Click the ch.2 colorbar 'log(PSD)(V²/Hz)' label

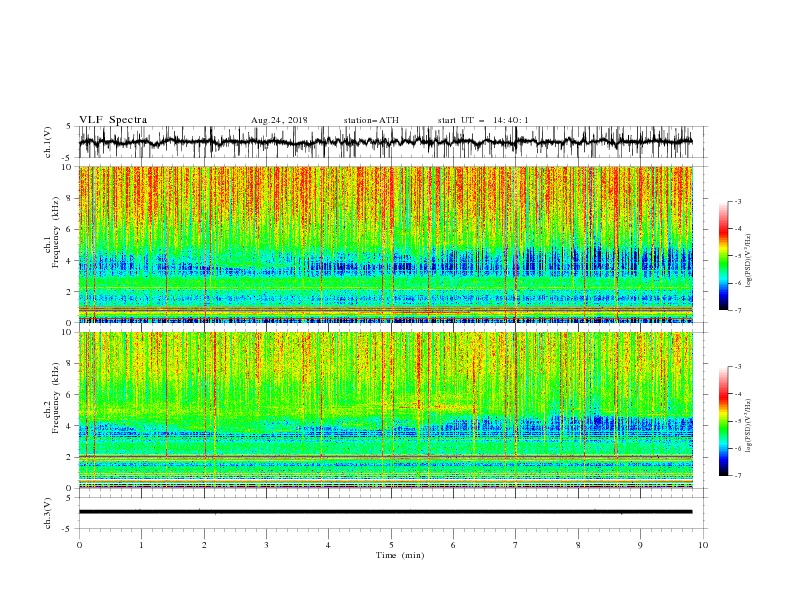(749, 425)
